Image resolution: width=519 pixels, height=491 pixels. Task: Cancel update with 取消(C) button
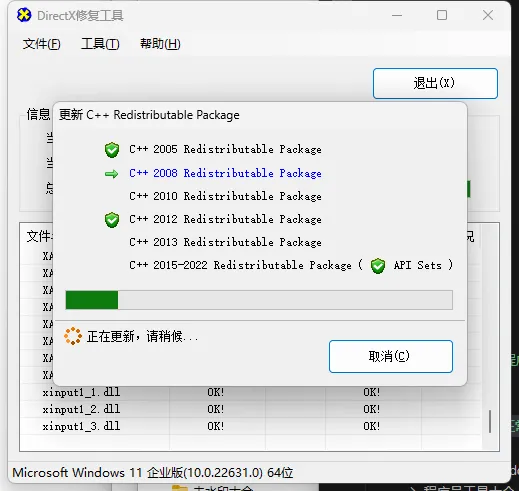(x=391, y=356)
